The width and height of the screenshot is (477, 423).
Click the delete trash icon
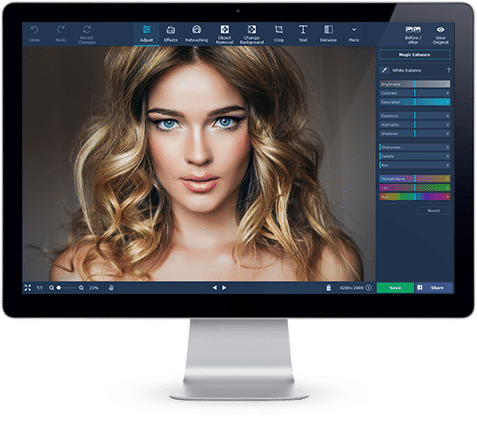(329, 288)
